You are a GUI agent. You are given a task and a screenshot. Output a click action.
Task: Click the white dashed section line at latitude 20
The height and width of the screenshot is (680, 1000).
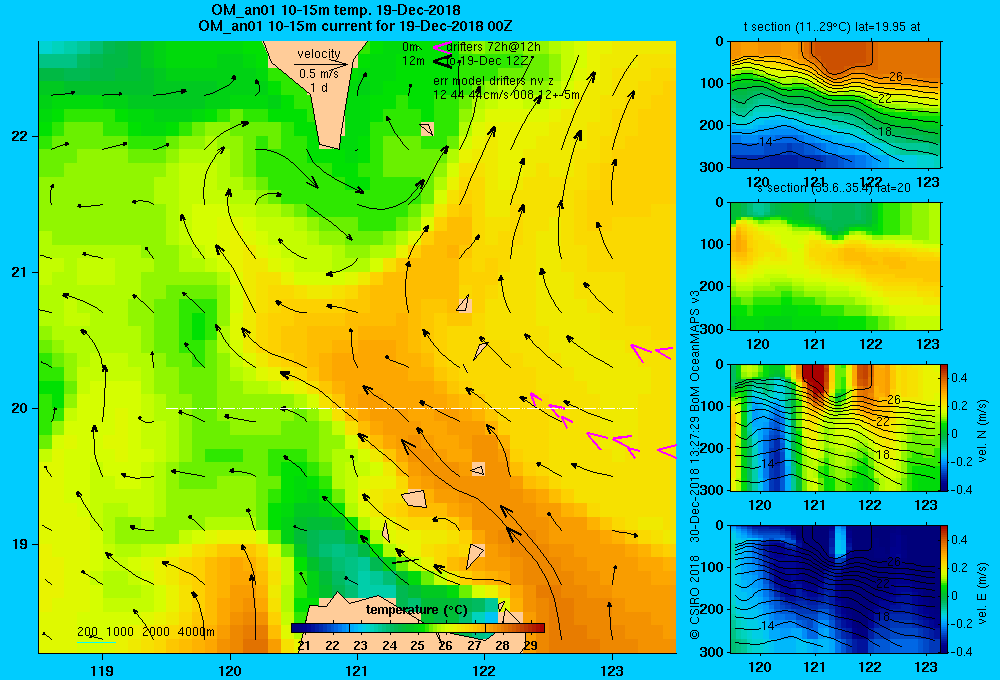(401, 408)
